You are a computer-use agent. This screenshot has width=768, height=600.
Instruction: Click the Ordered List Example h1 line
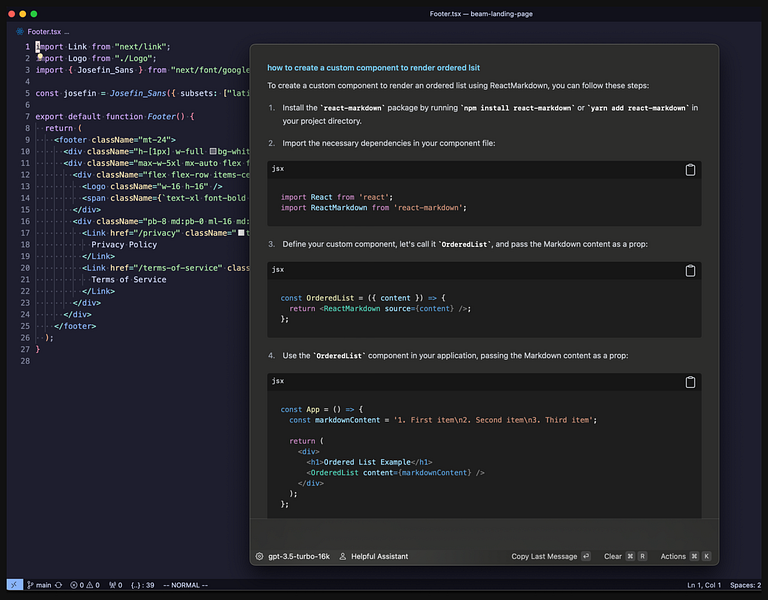coord(369,462)
